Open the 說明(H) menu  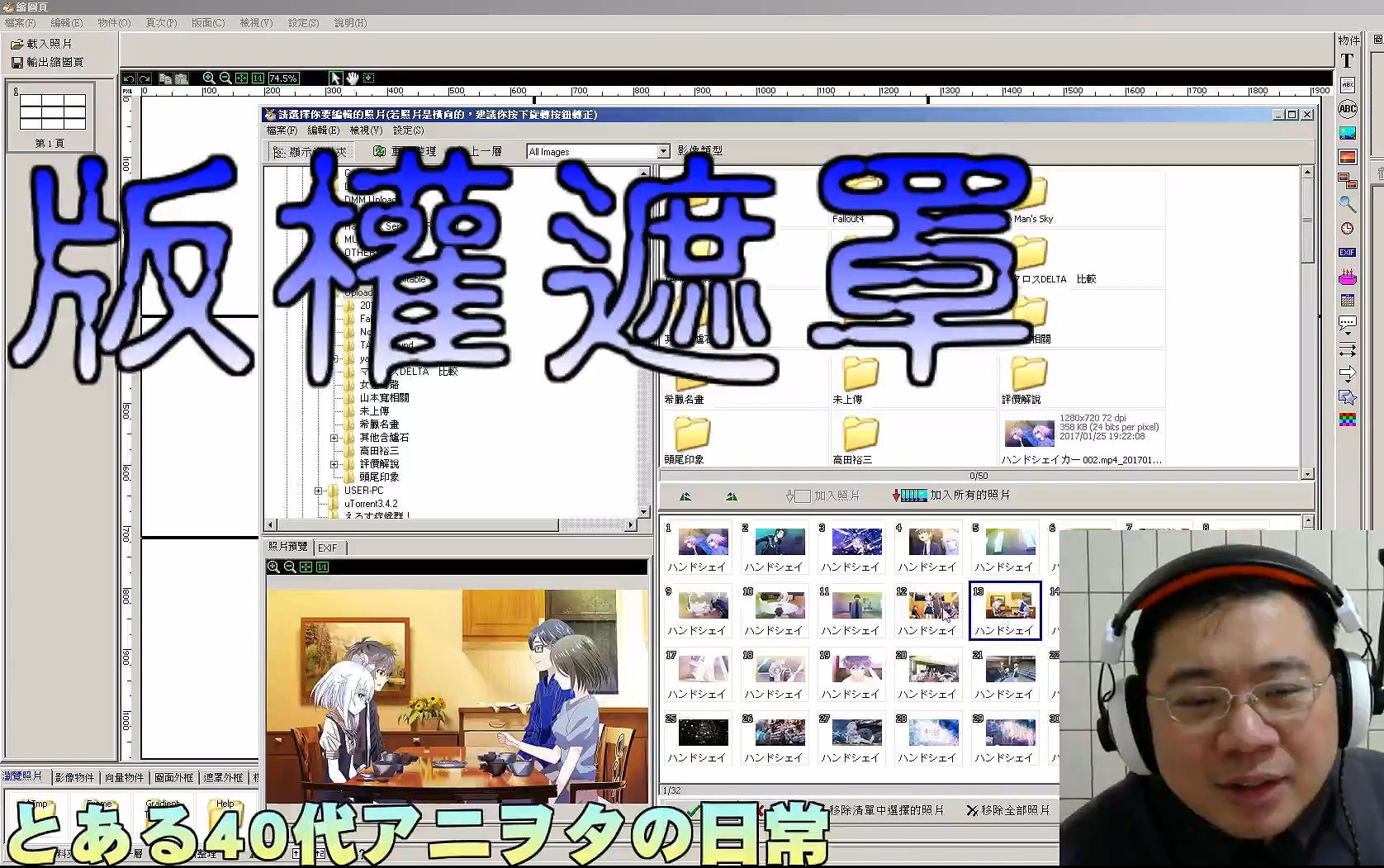tap(350, 23)
